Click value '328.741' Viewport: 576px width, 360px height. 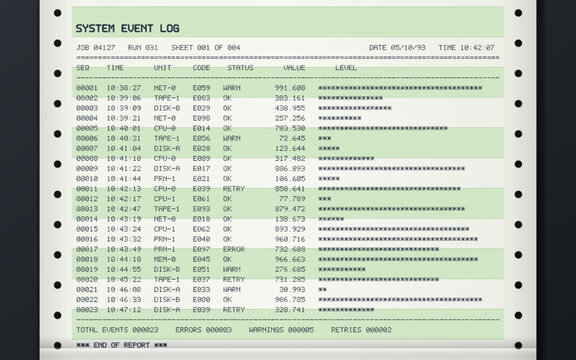tap(290, 310)
